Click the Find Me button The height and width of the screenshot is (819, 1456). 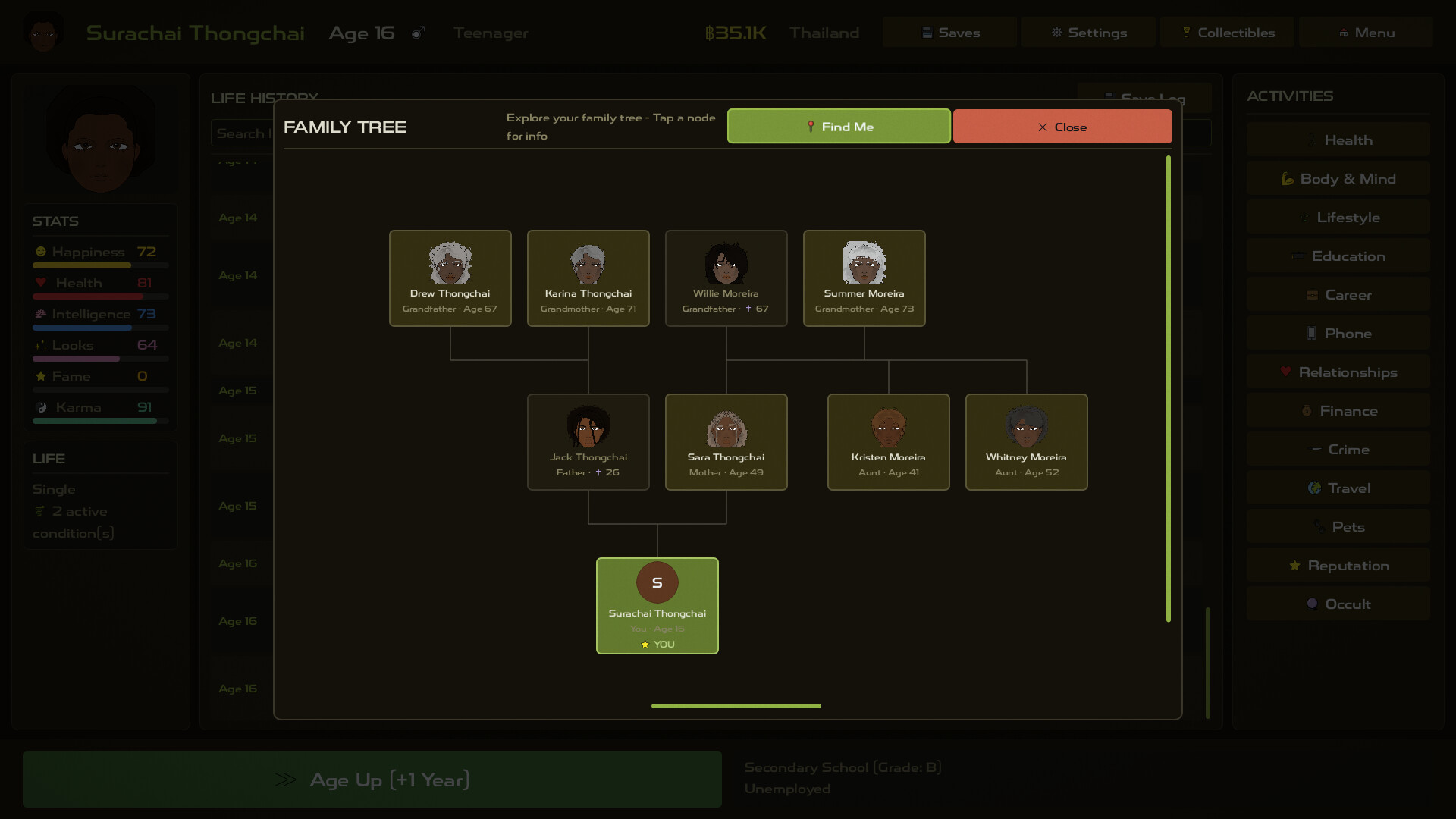click(x=839, y=126)
